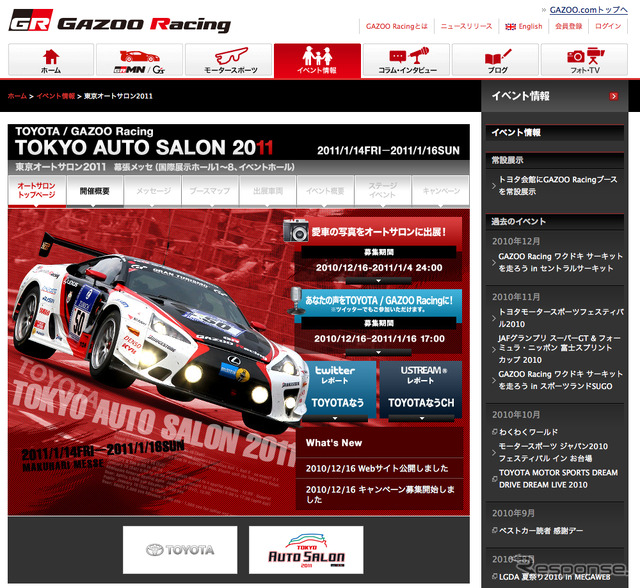Open the GRMN / G's car icon section
Image resolution: width=640 pixels, height=588 pixels.
[139, 60]
